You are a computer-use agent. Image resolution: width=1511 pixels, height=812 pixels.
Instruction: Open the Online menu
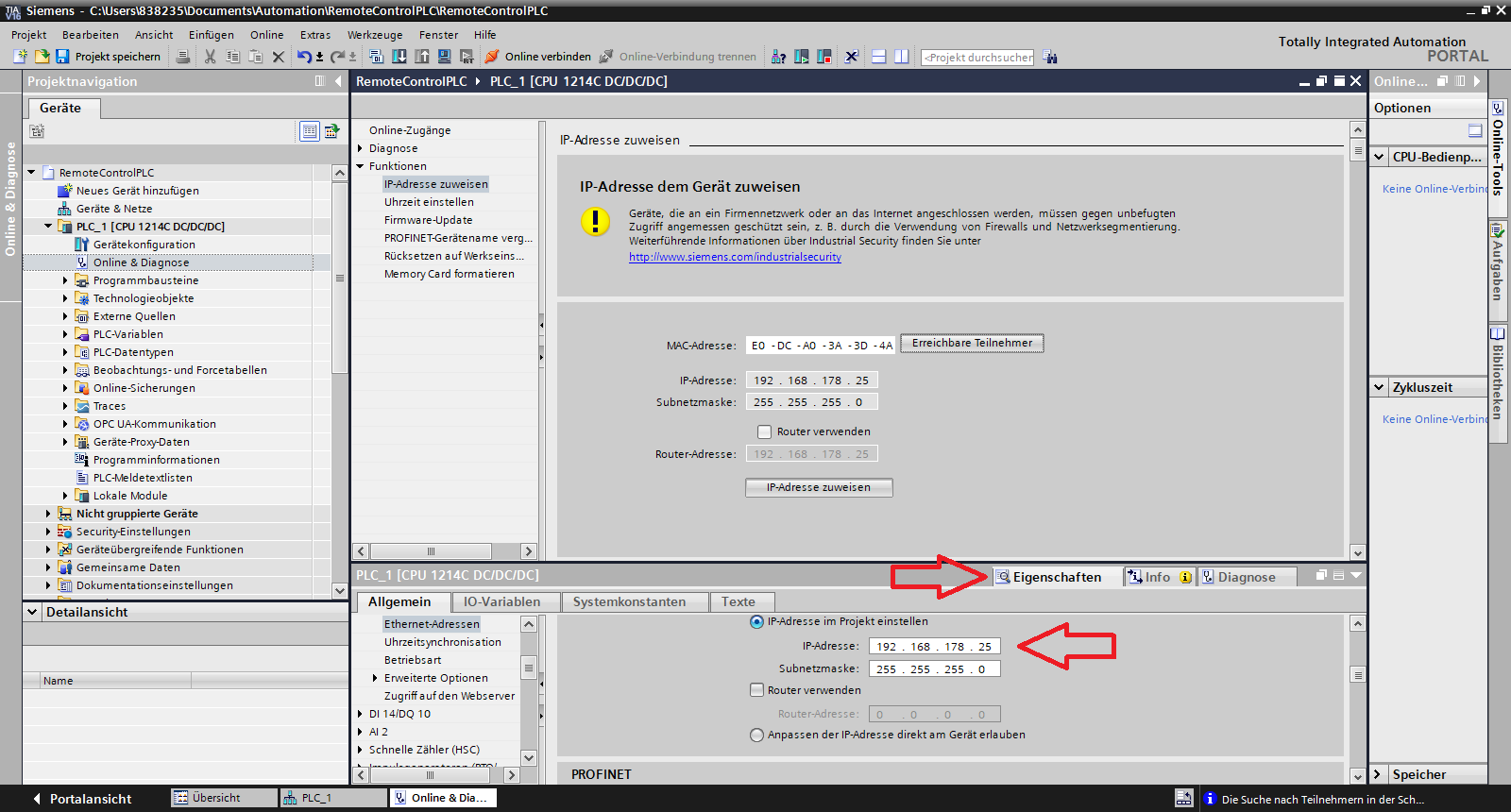(267, 35)
